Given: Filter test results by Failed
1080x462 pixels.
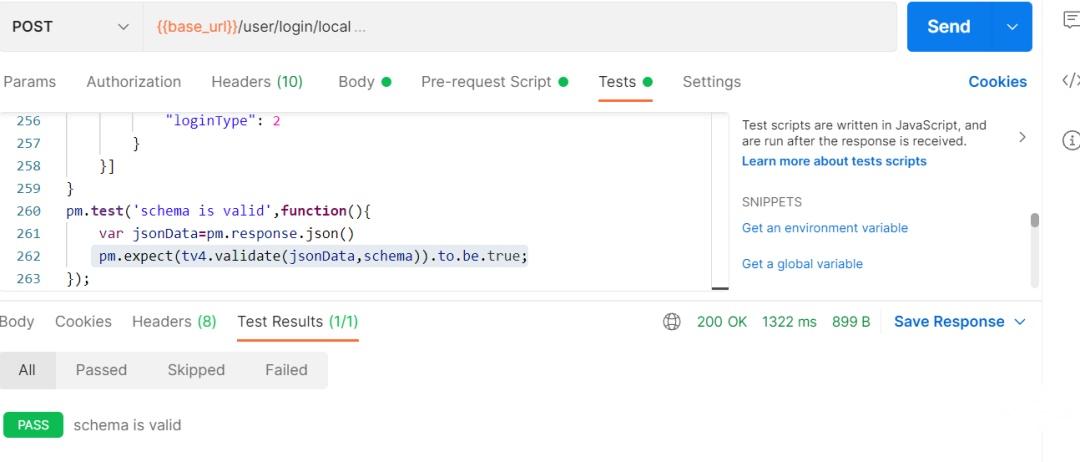Looking at the screenshot, I should 286,370.
